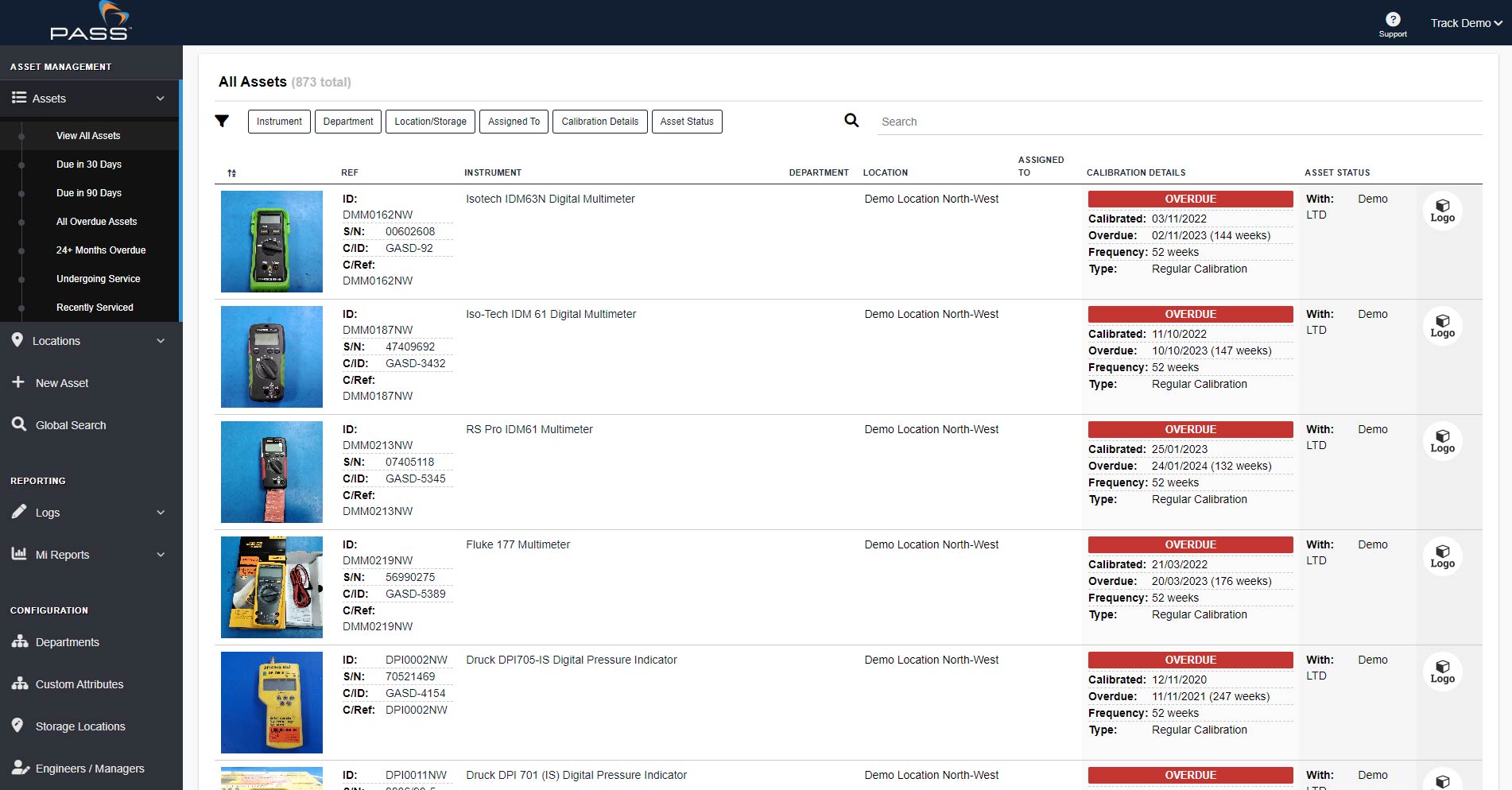Click the RS Pro IDM61 Multimeter name
This screenshot has width=1512, height=790.
(x=529, y=429)
